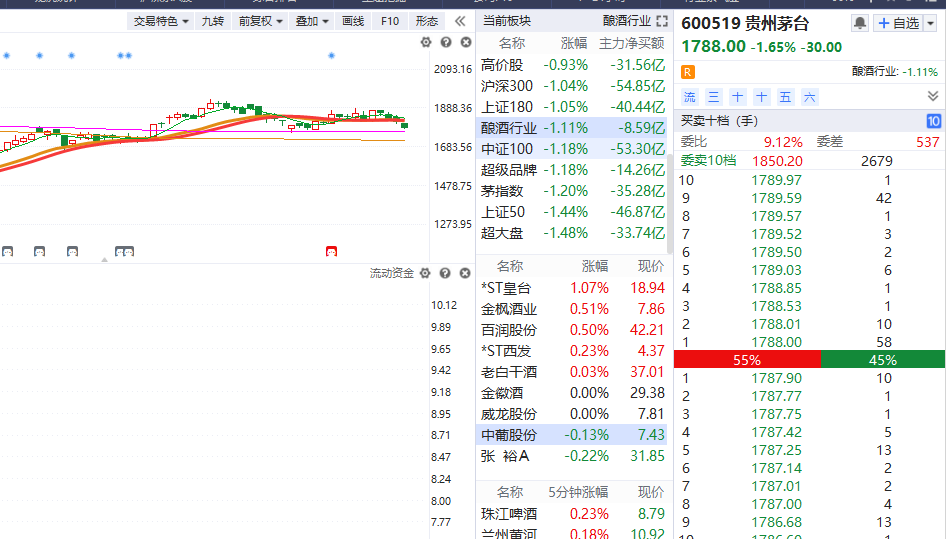The height and width of the screenshot is (539, 946).
Task: Open the *ST皇台 stock row
Action: point(572,288)
